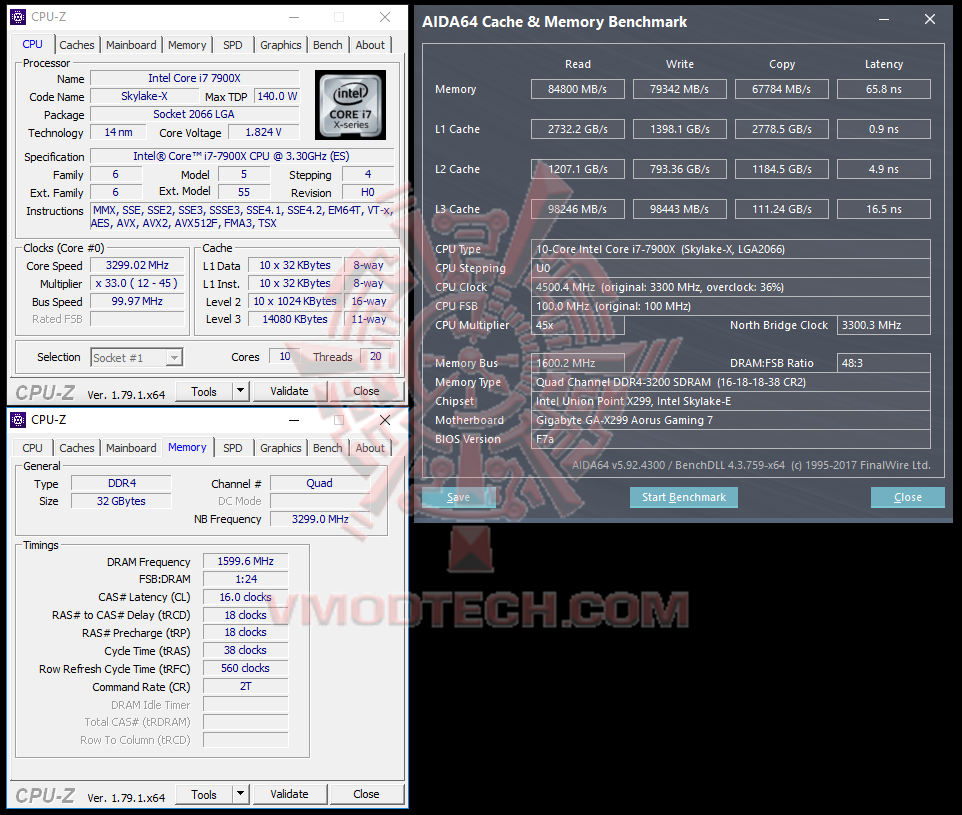Click CPU Type field in AIDA64
Screen dimensions: 962x815
(731, 249)
